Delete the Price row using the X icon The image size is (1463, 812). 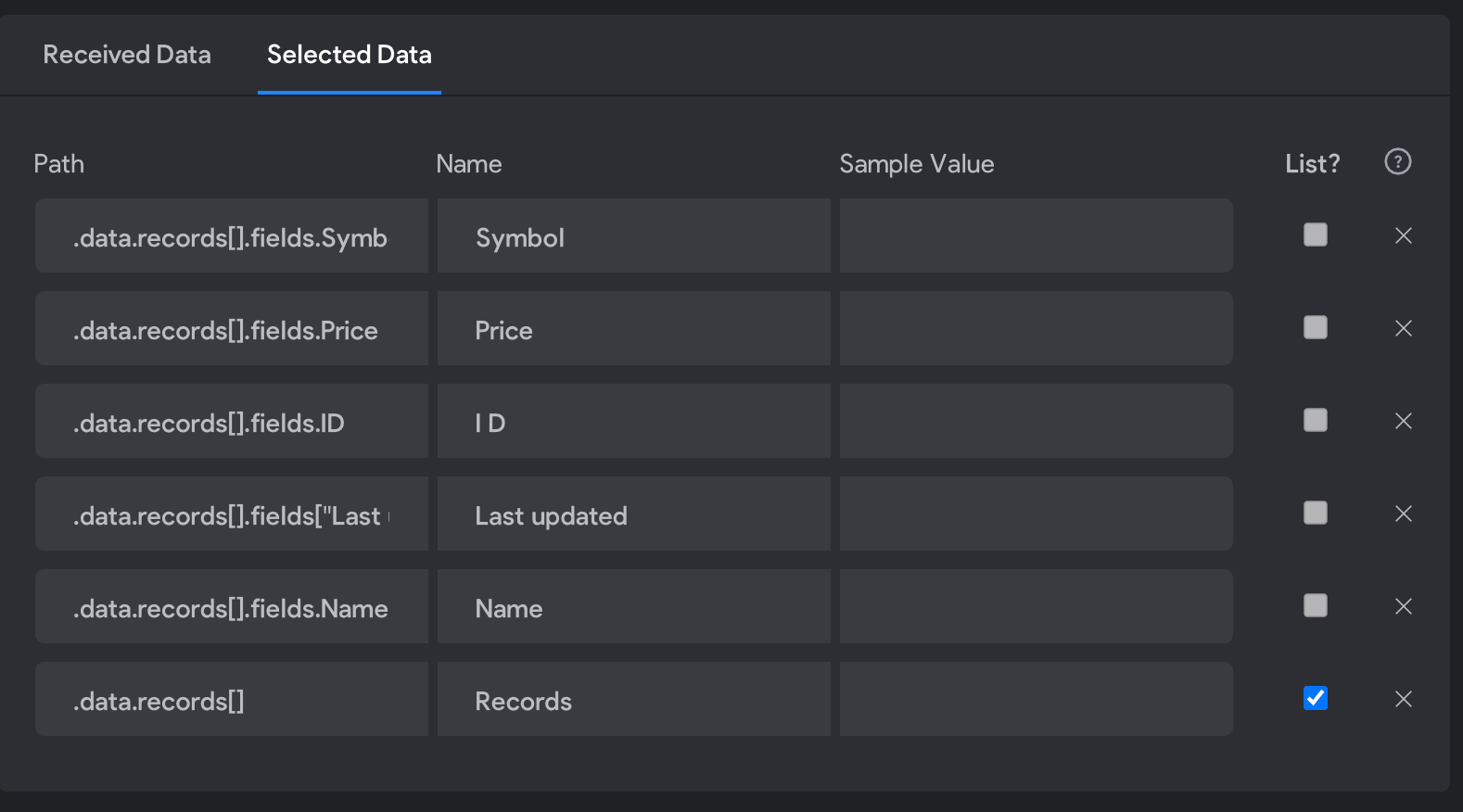(1404, 328)
